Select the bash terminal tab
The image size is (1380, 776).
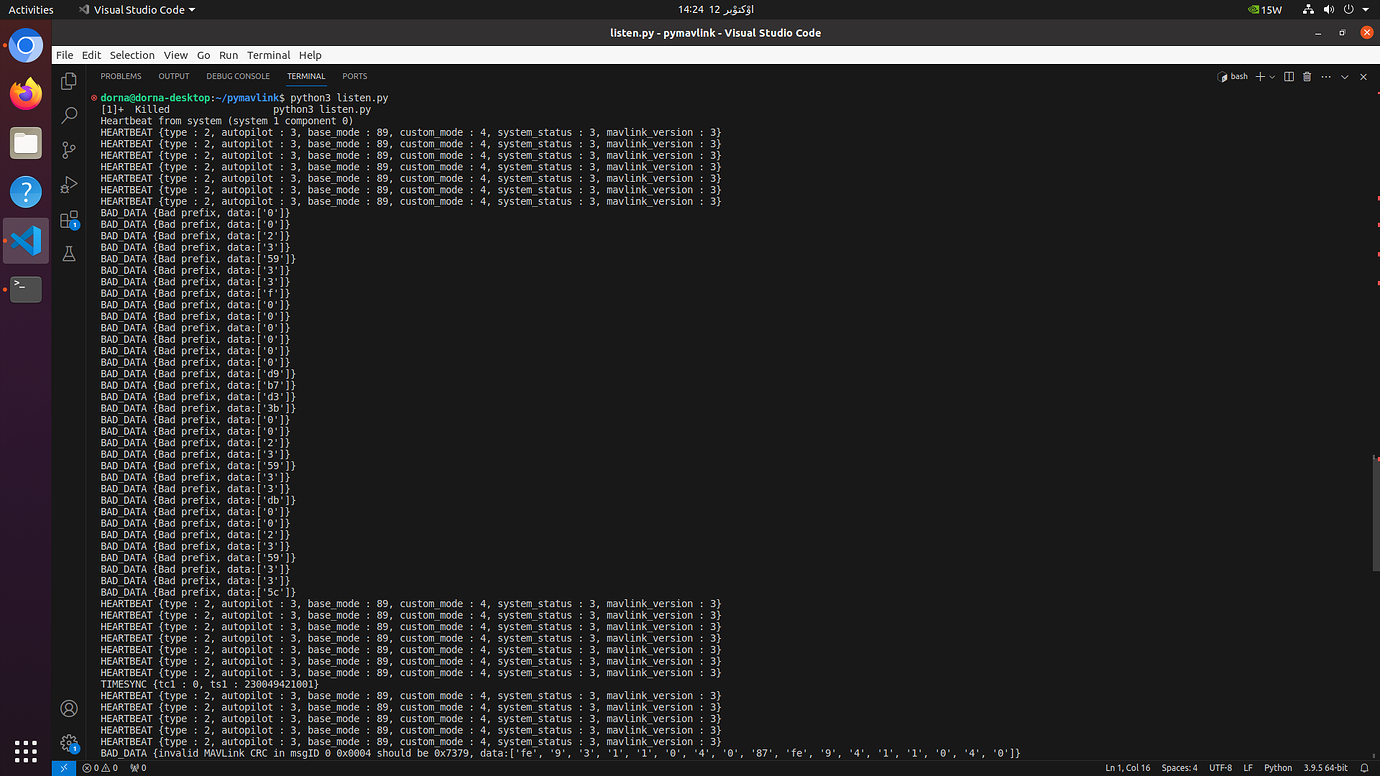click(x=1233, y=76)
